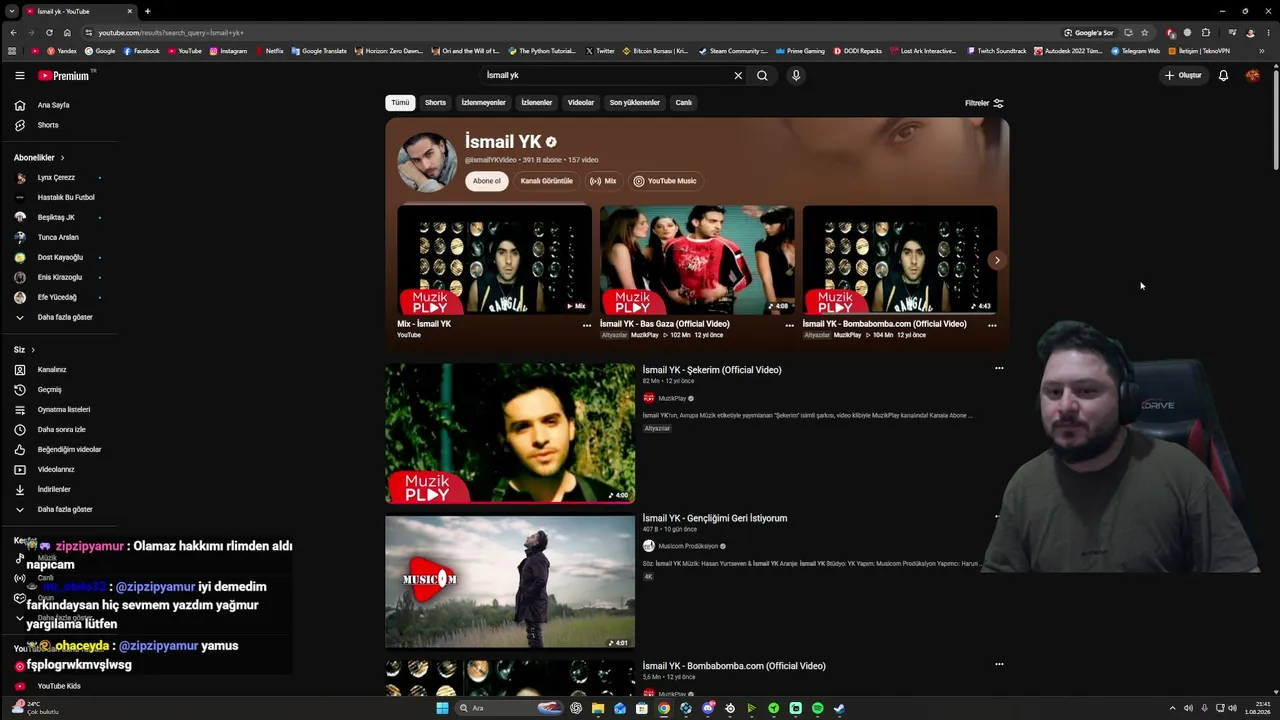Click the Kanalı Görüntüle button
Image resolution: width=1280 pixels, height=720 pixels.
[x=547, y=181]
